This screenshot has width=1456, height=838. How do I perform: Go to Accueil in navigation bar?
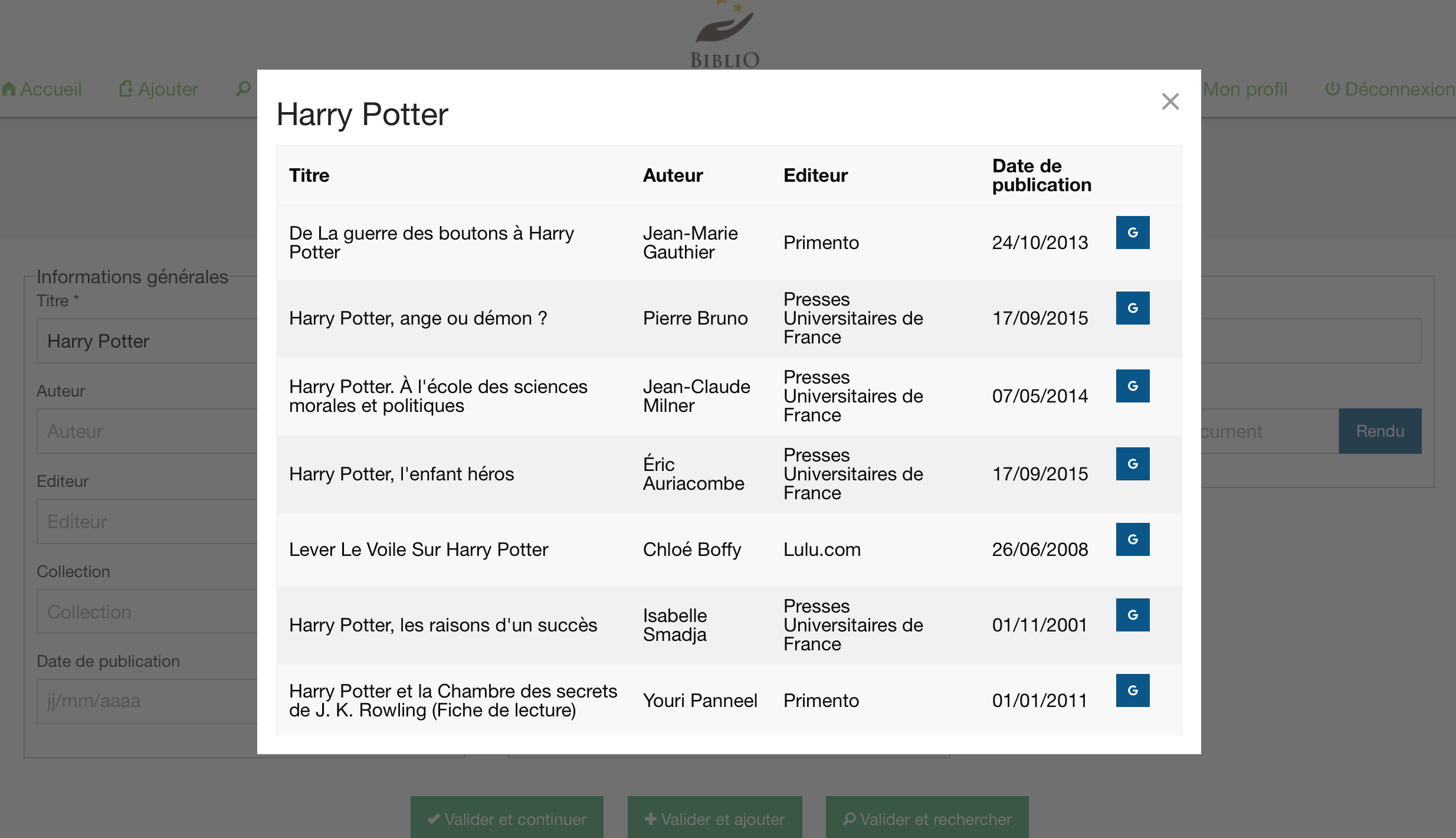pos(42,89)
